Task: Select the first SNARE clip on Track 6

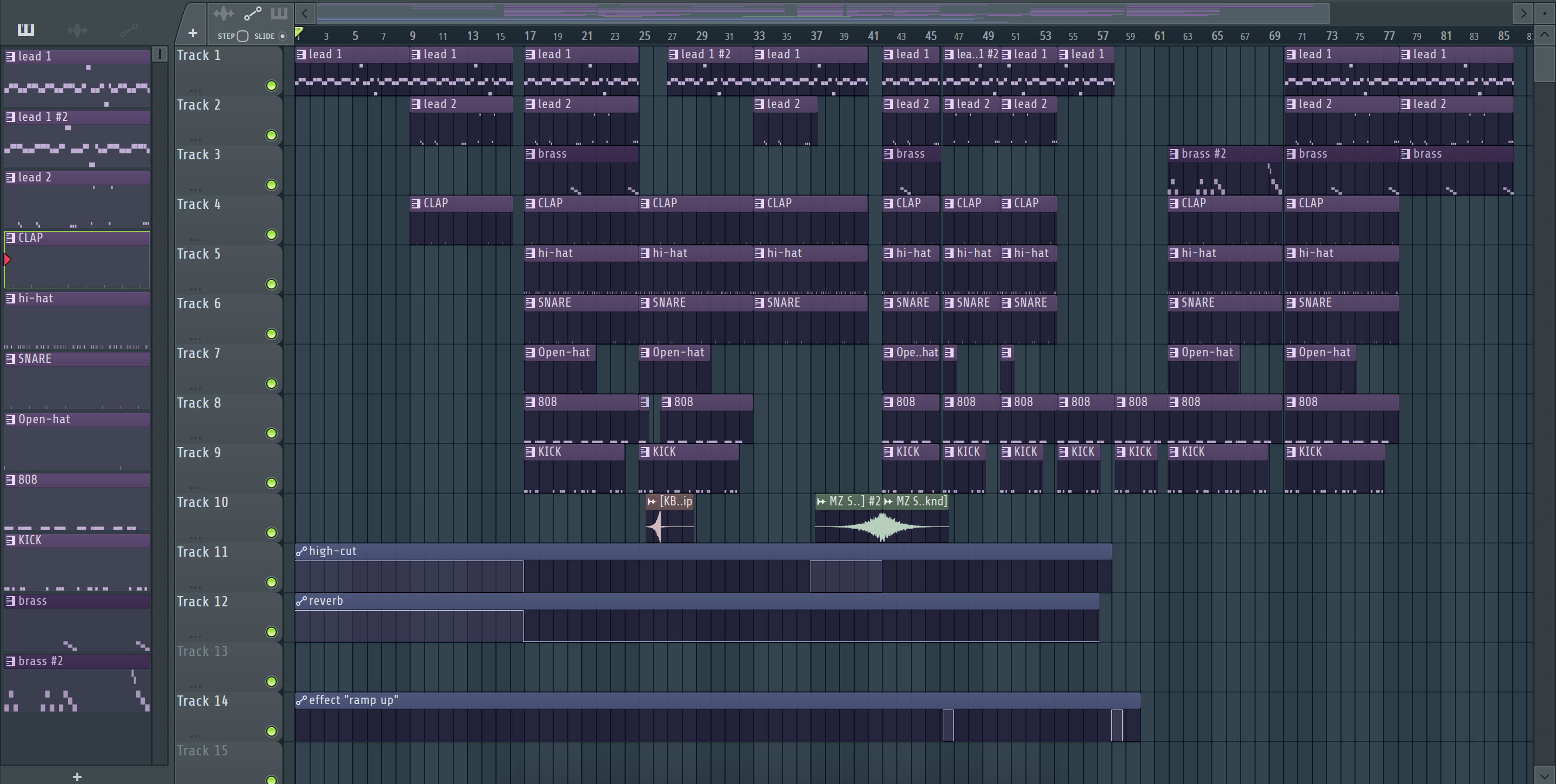Action: click(x=581, y=319)
